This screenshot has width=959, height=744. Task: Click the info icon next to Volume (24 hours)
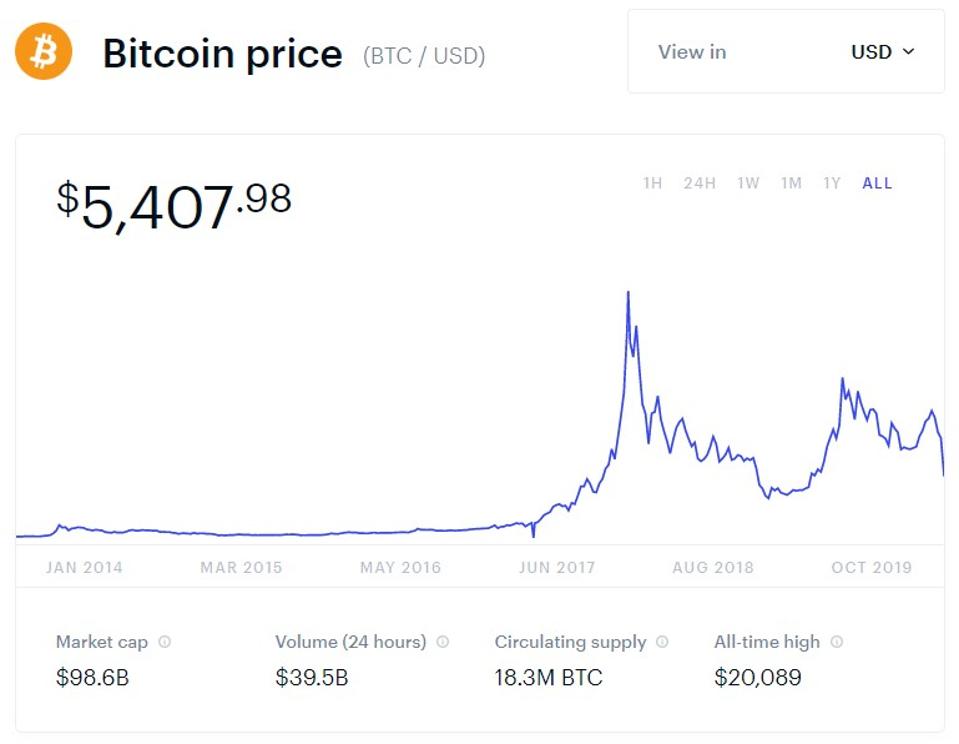[443, 642]
